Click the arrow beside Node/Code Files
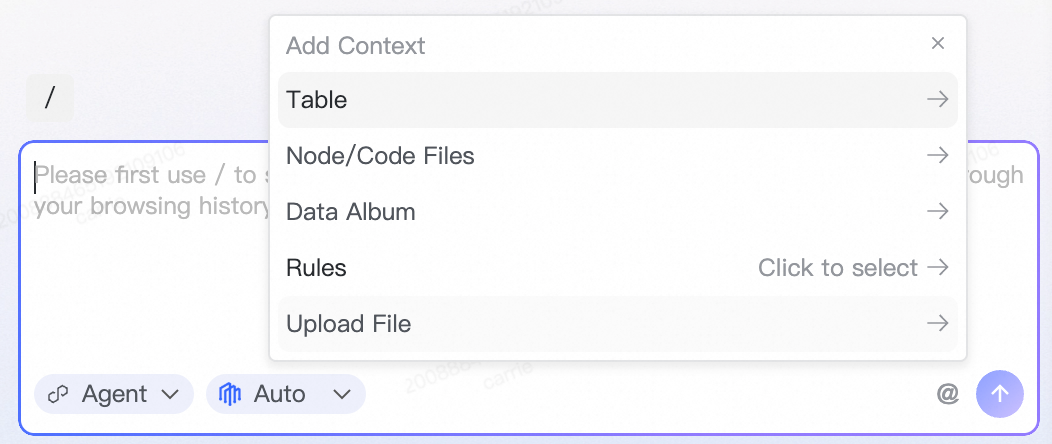 (x=937, y=156)
